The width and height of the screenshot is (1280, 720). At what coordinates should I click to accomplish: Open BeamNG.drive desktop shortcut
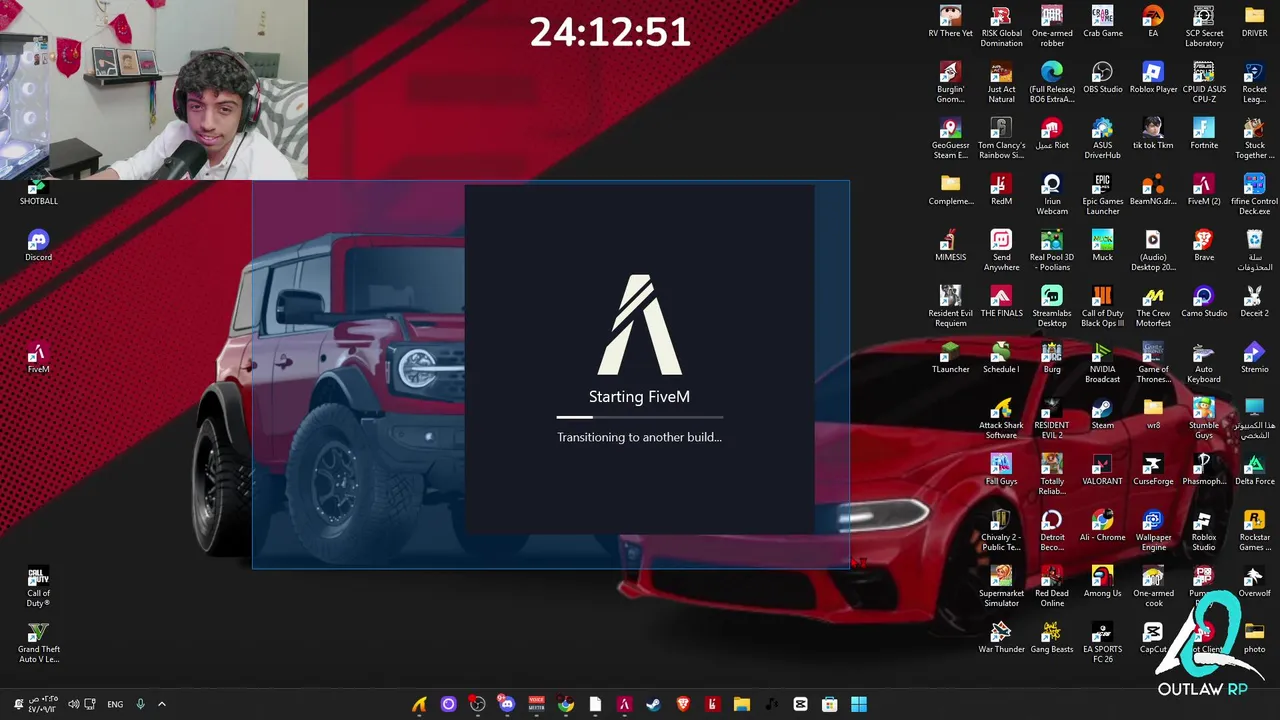pos(1153,190)
